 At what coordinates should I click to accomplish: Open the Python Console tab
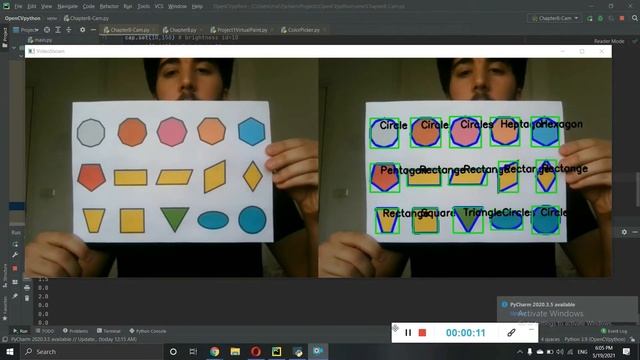click(x=148, y=331)
